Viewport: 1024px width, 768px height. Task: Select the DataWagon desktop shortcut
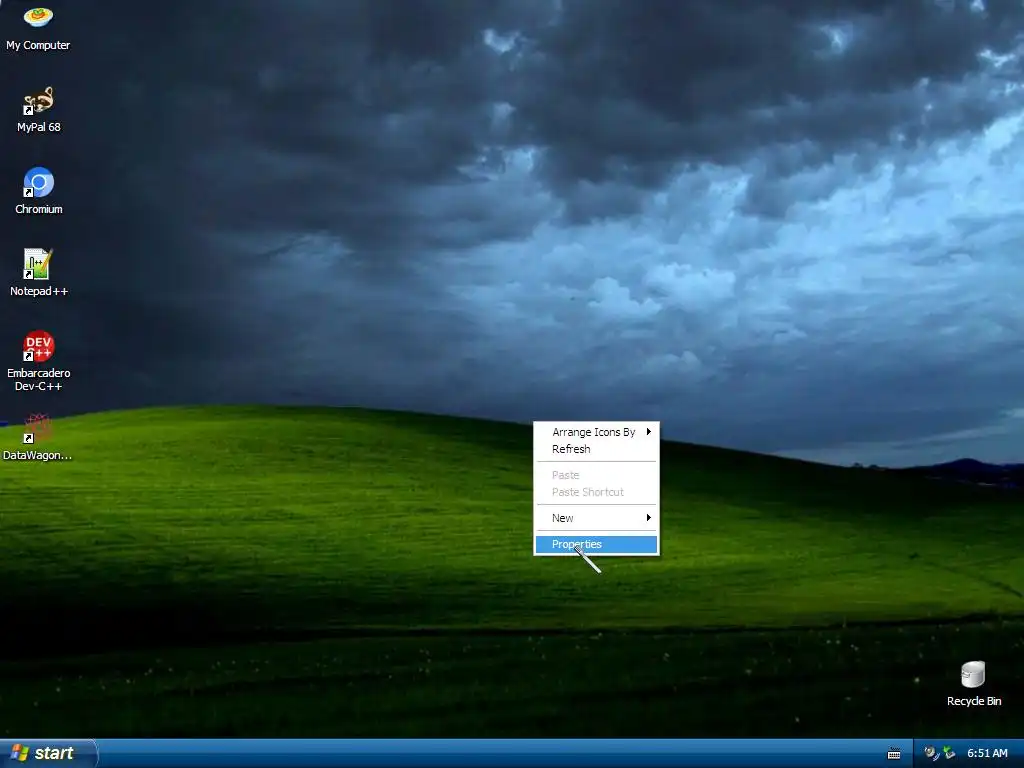pyautogui.click(x=37, y=438)
